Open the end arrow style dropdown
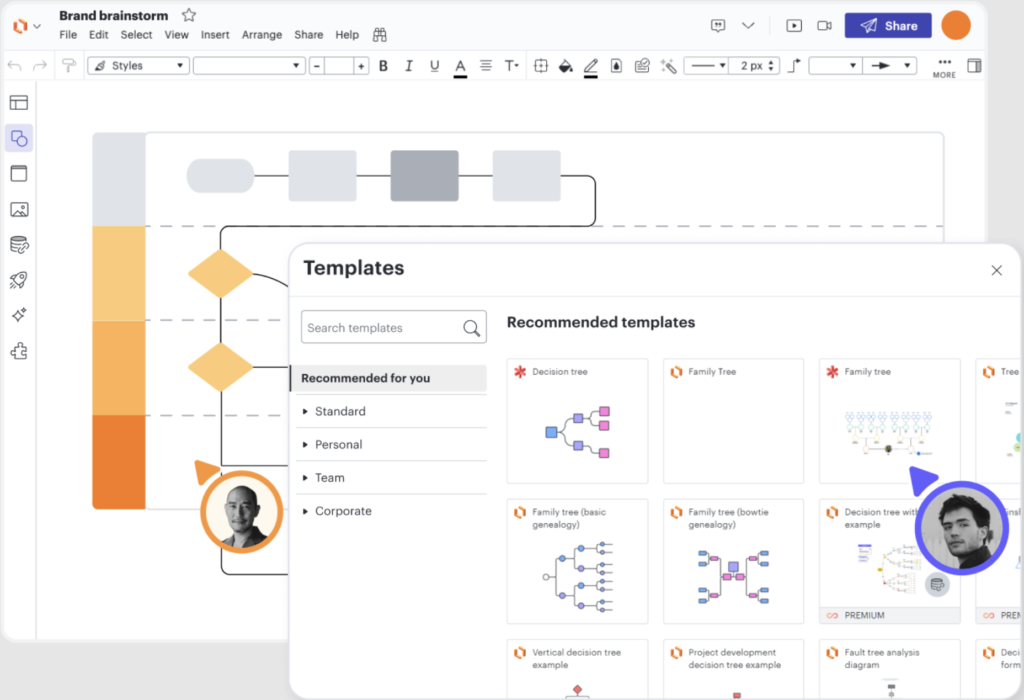 click(x=889, y=66)
